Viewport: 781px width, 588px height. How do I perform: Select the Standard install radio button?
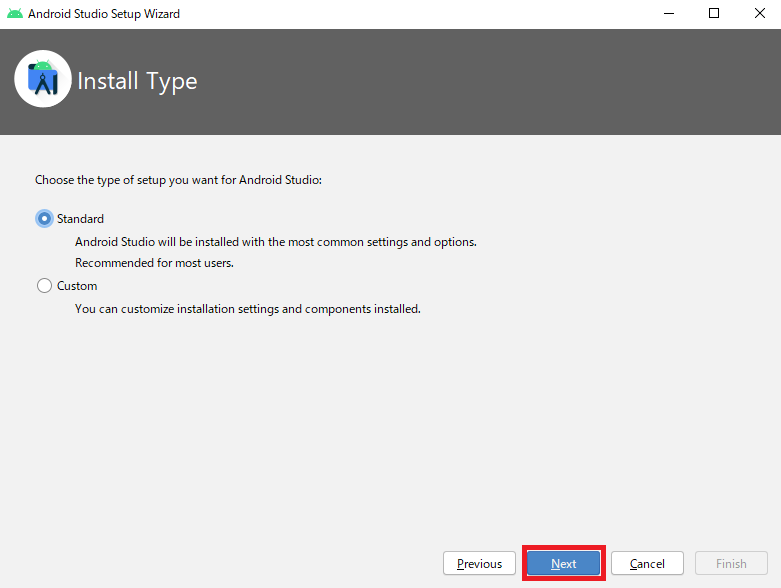tap(44, 219)
